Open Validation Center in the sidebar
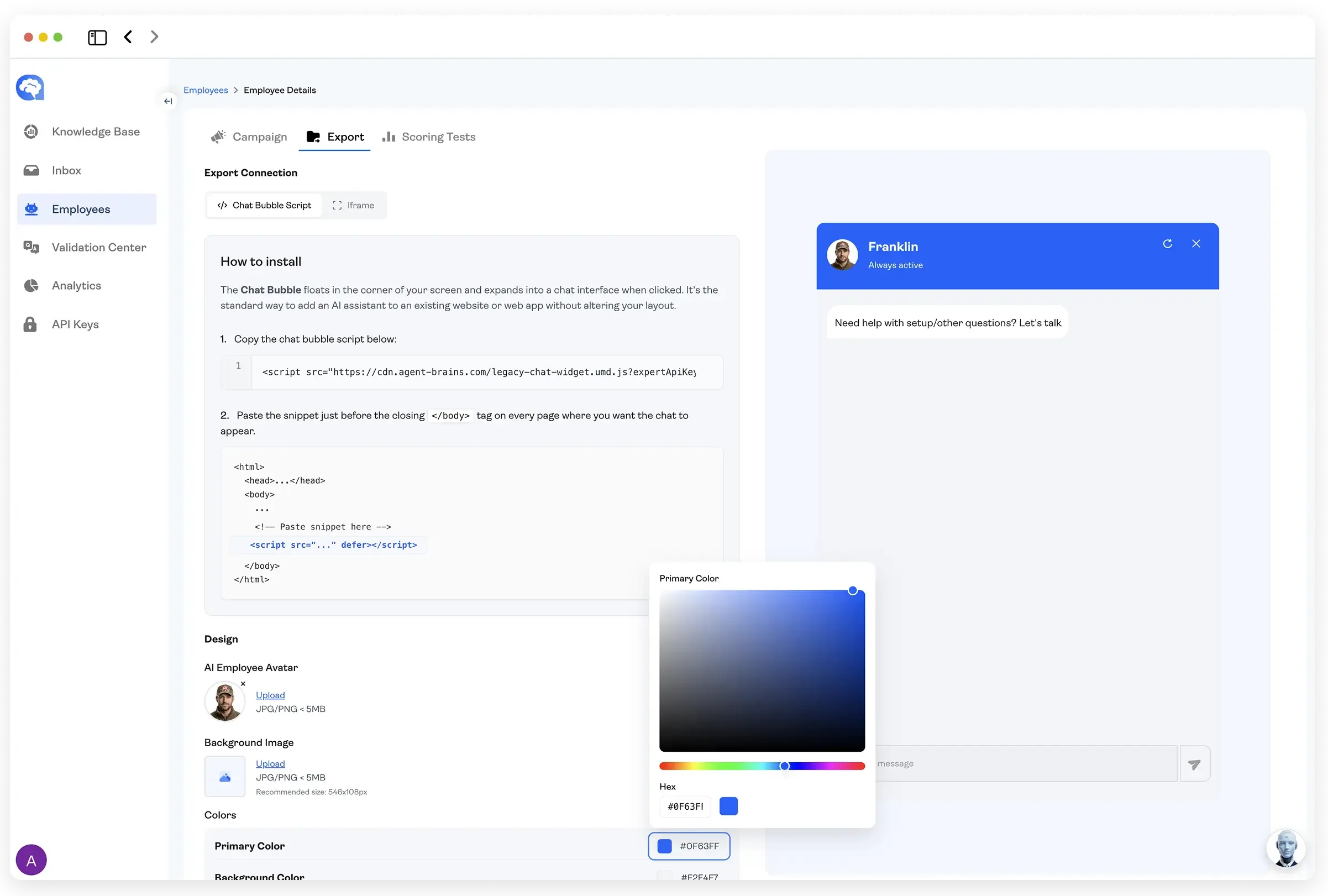This screenshot has height=896, width=1328. coord(87,248)
